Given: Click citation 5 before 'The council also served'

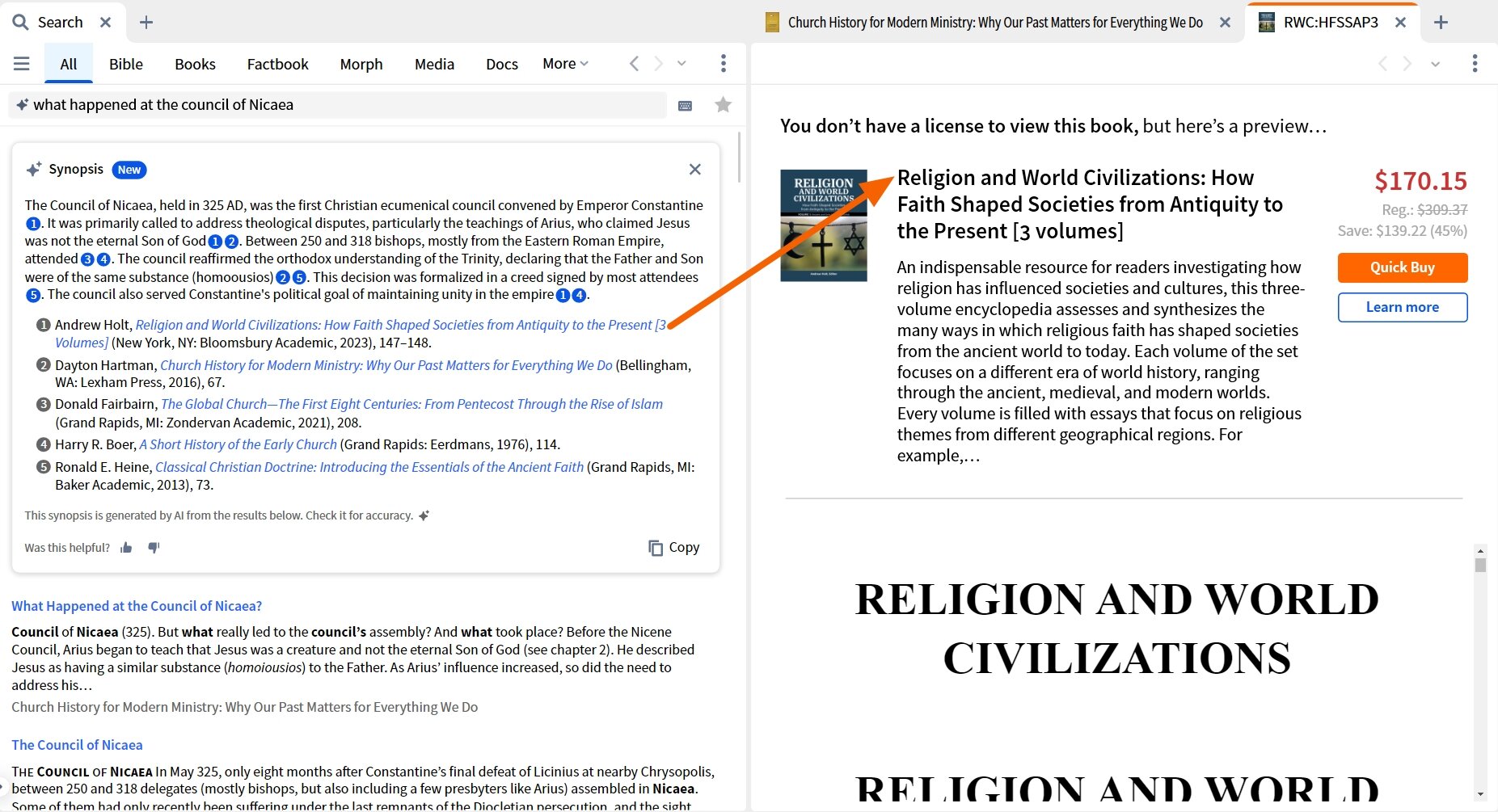Looking at the screenshot, I should 33,295.
